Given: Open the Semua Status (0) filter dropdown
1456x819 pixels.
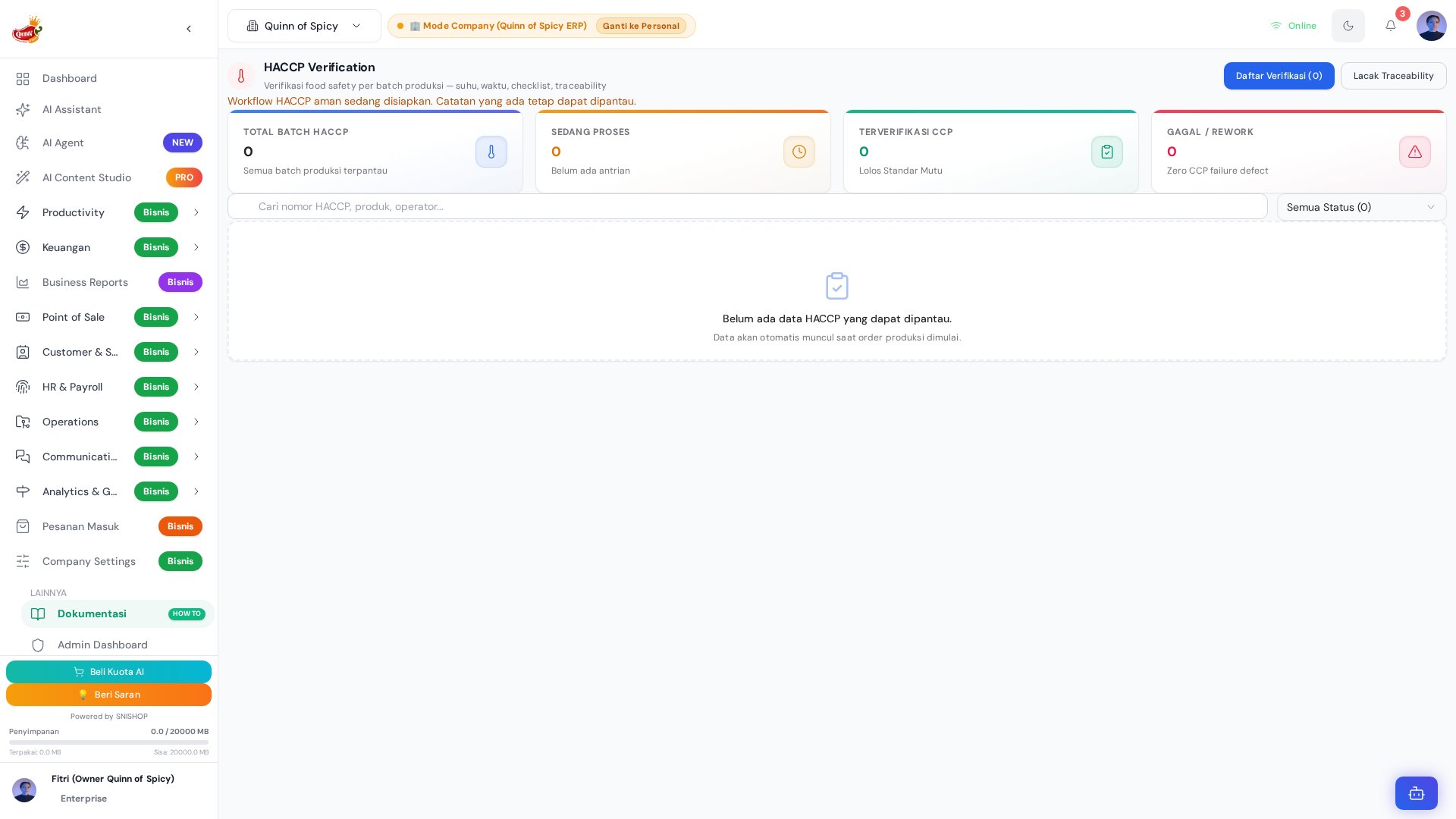Looking at the screenshot, I should coord(1361,207).
